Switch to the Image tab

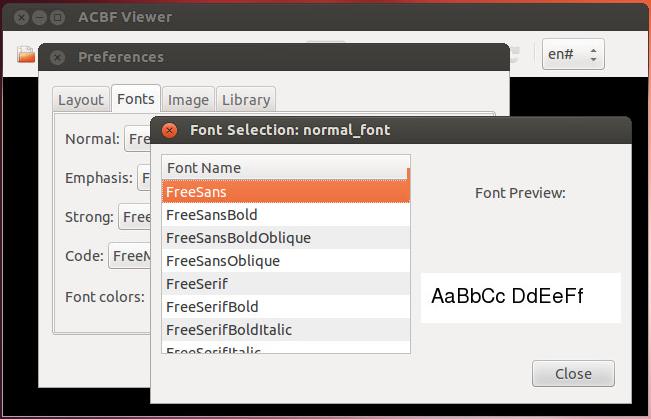(188, 100)
